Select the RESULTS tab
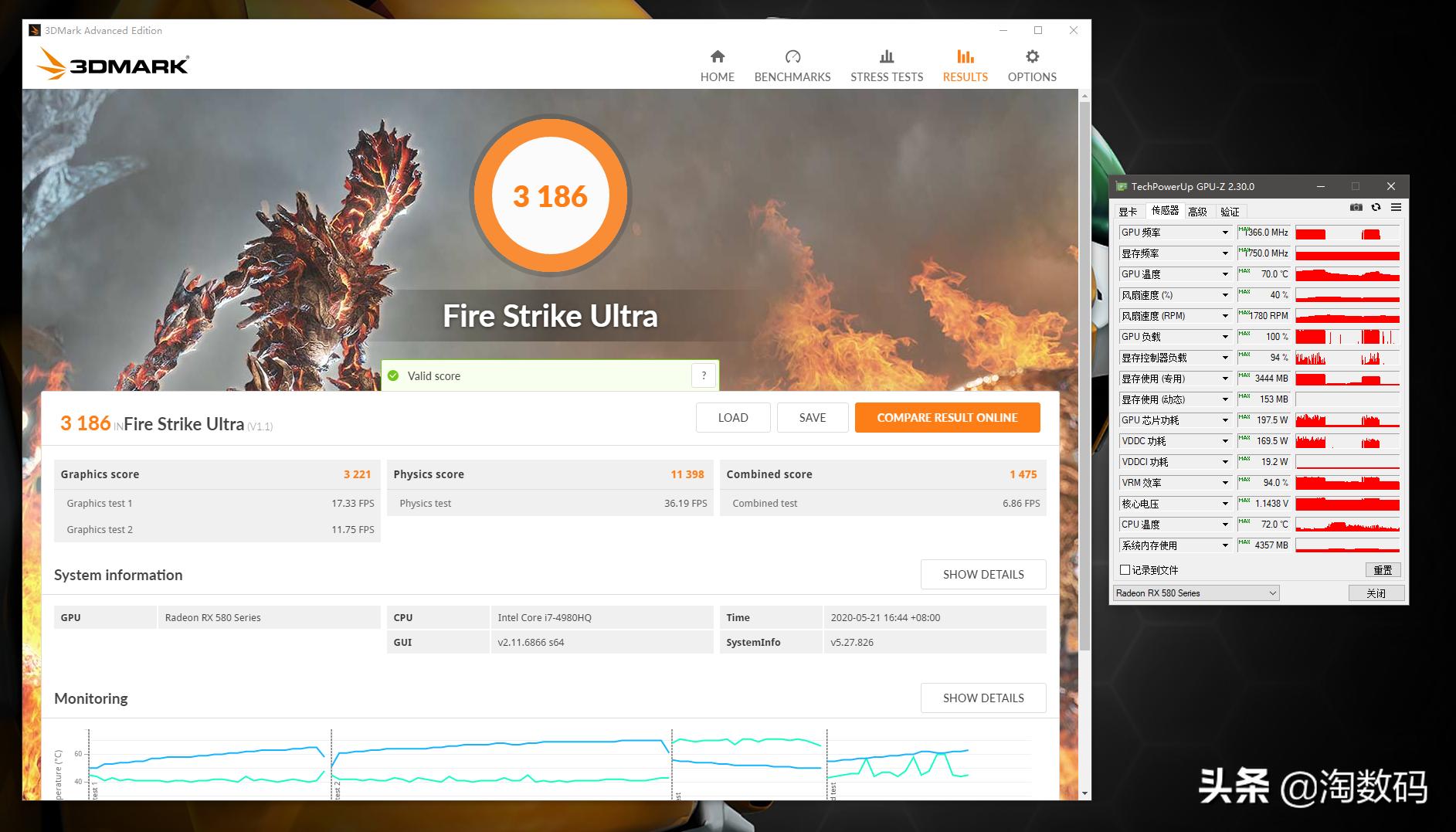Viewport: 1456px width, 832px height. tap(966, 66)
